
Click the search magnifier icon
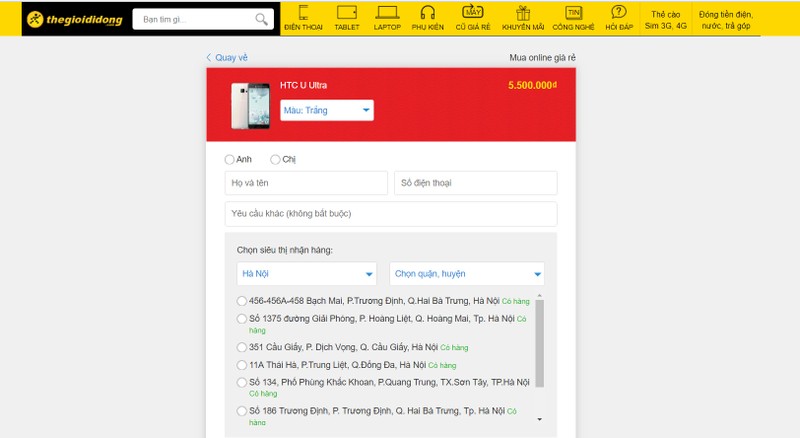pyautogui.click(x=261, y=19)
